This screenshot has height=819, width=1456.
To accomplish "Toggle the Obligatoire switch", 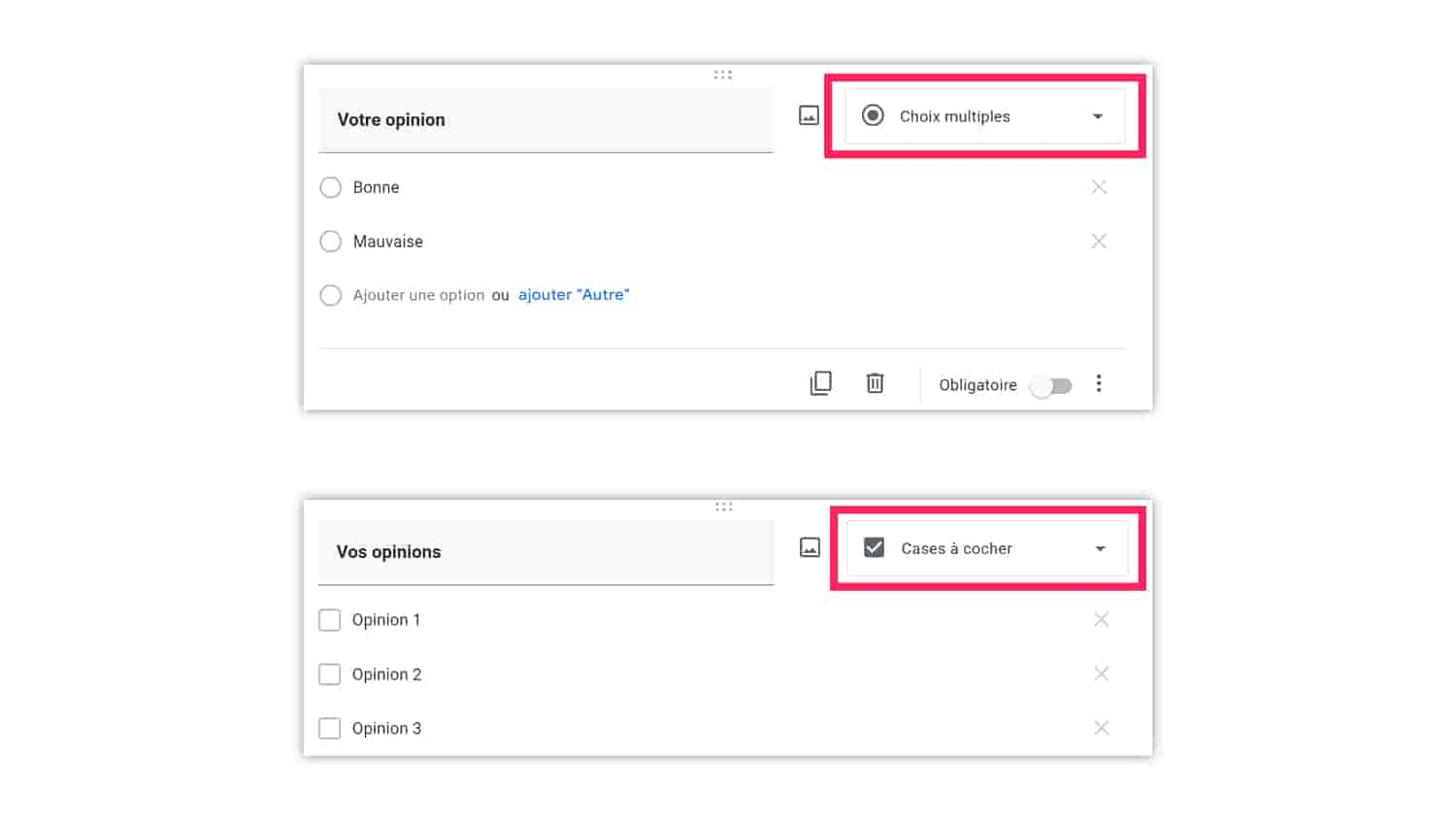I will tap(1051, 385).
